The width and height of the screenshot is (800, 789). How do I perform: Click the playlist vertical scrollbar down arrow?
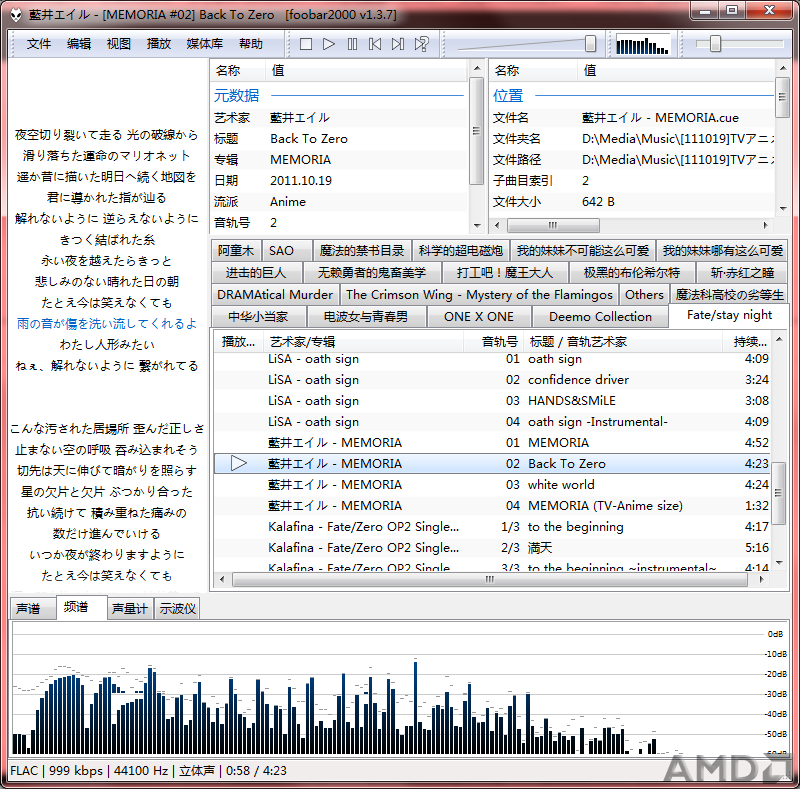coord(779,562)
